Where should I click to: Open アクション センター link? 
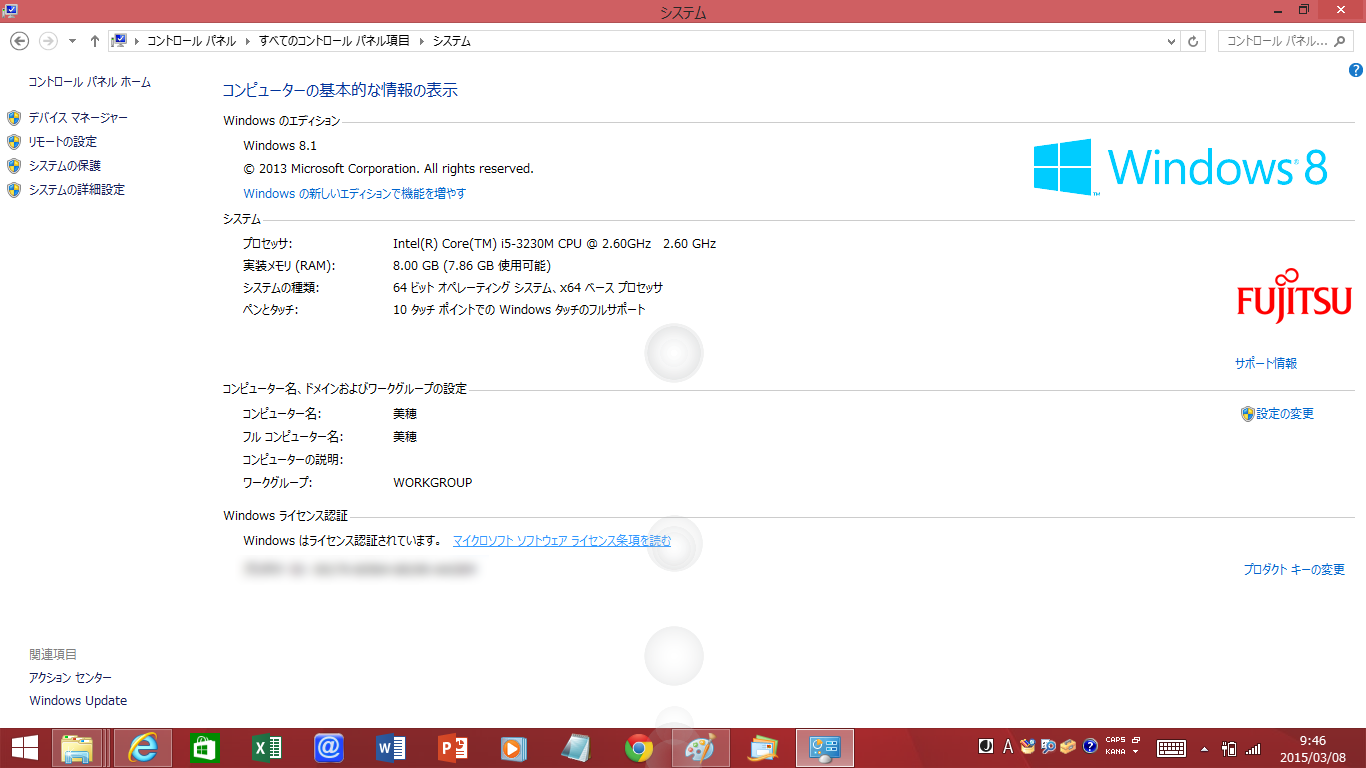coord(70,678)
